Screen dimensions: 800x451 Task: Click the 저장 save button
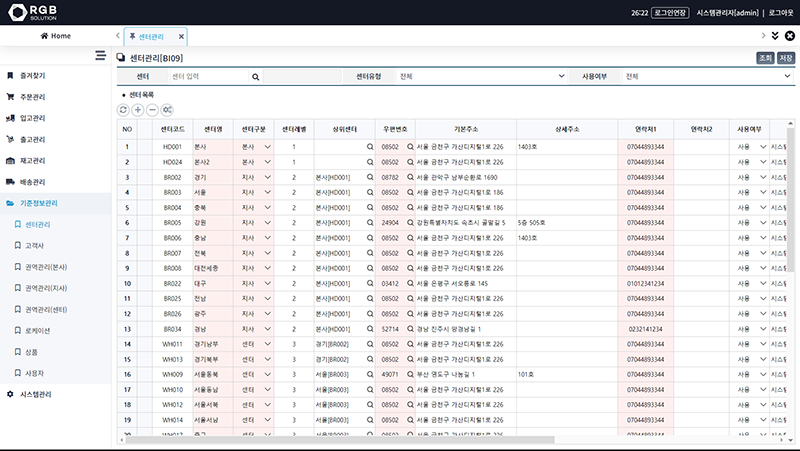tap(786, 58)
